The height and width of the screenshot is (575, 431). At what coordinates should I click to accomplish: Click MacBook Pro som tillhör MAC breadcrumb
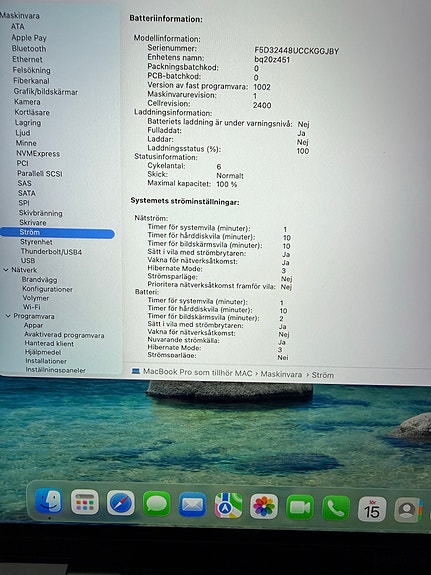pyautogui.click(x=197, y=372)
